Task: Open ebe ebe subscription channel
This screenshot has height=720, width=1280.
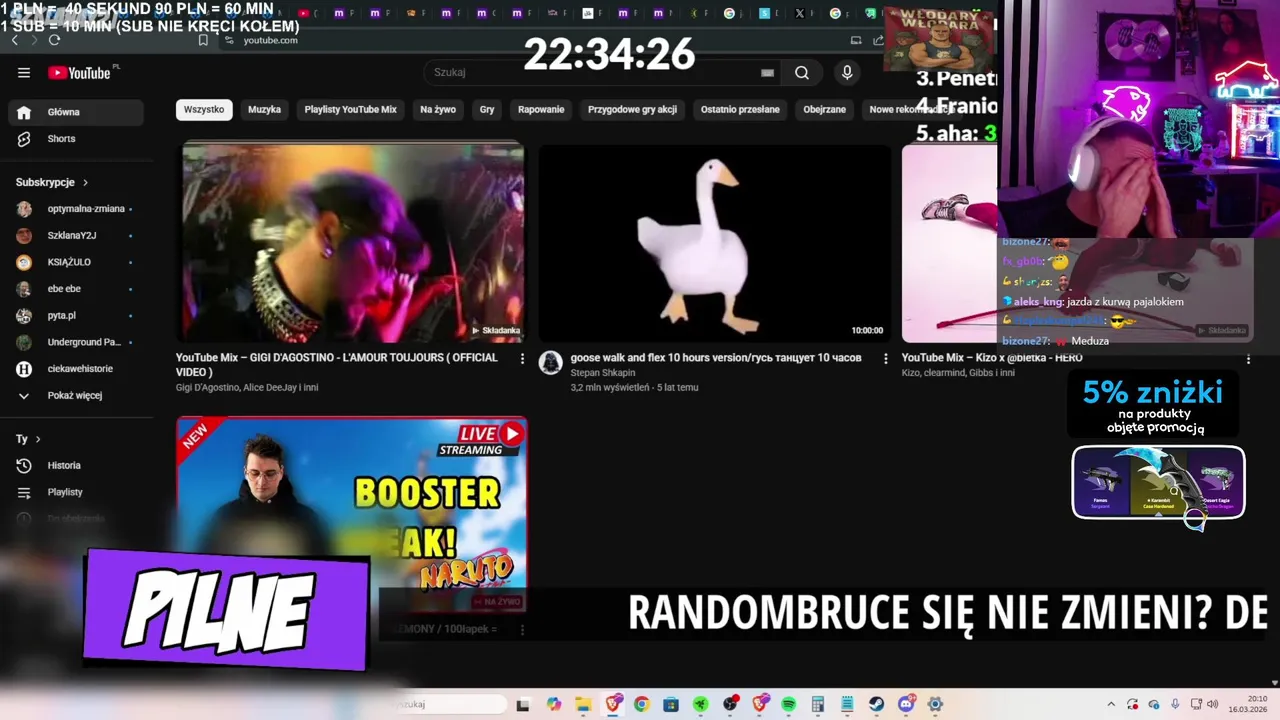Action: pyautogui.click(x=76, y=289)
